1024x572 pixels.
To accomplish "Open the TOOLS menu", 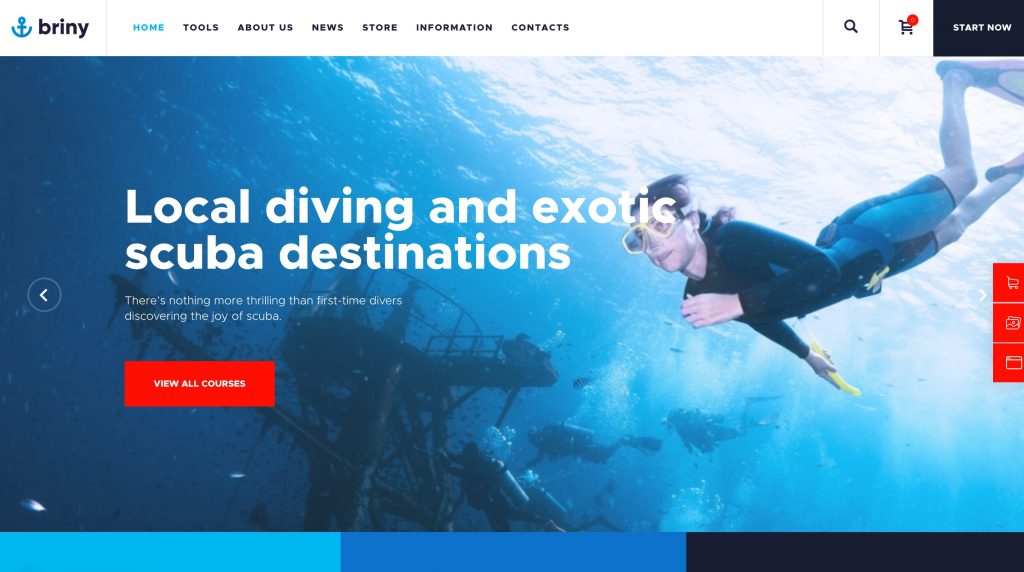I will click(200, 27).
